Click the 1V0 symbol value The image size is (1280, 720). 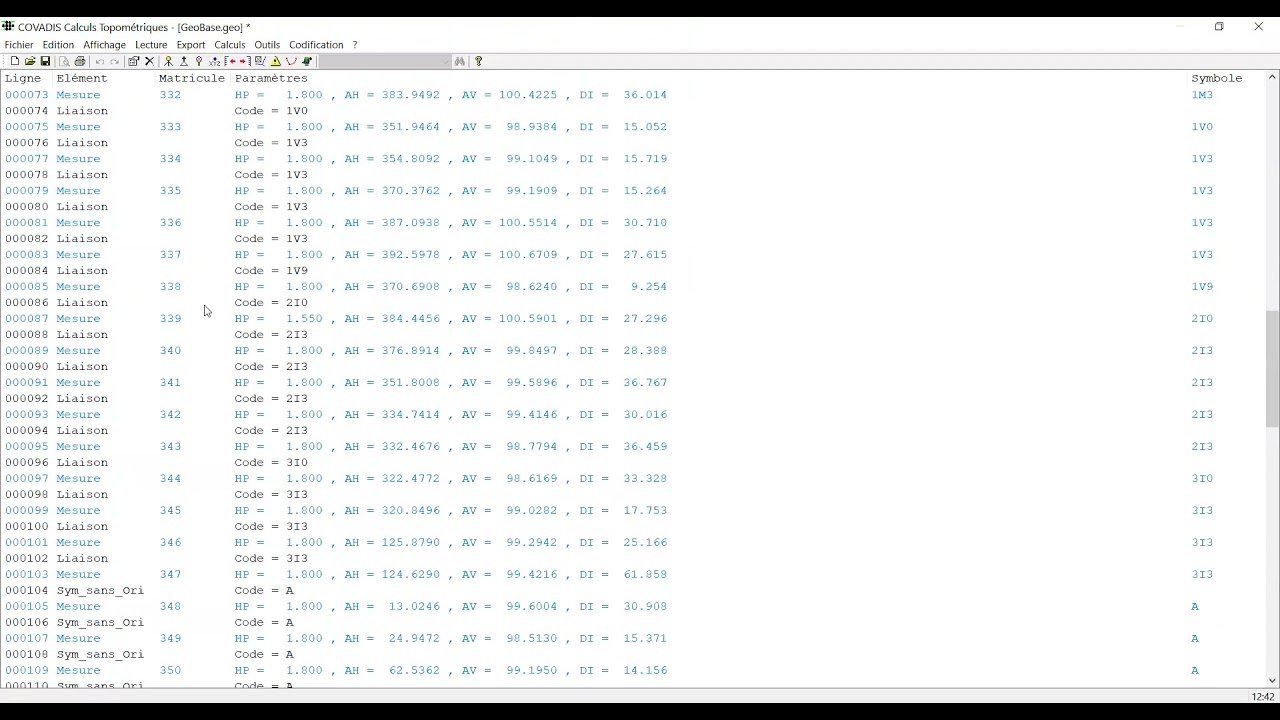1202,127
